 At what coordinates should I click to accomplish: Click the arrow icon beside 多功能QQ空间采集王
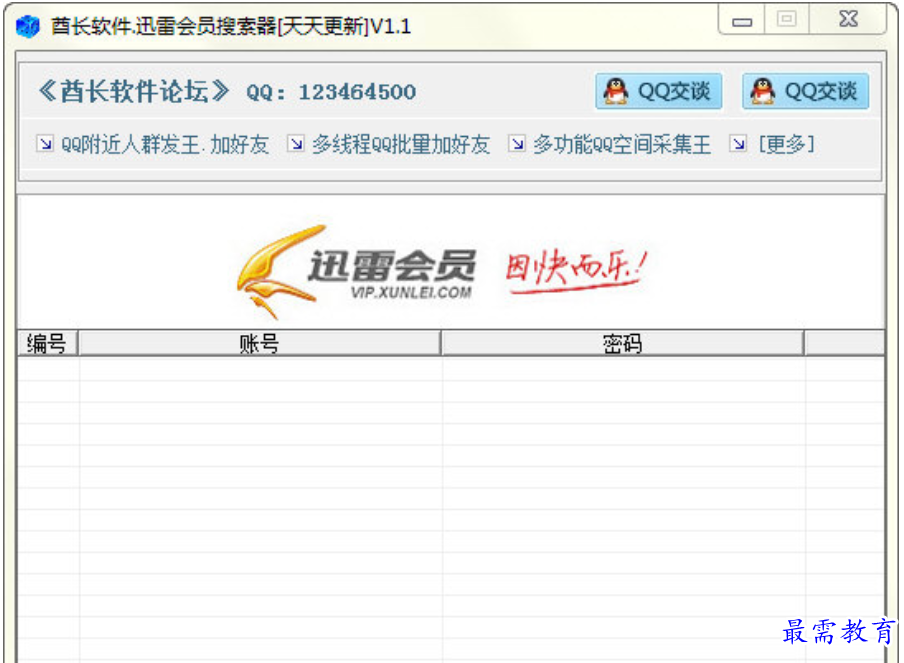tap(517, 143)
